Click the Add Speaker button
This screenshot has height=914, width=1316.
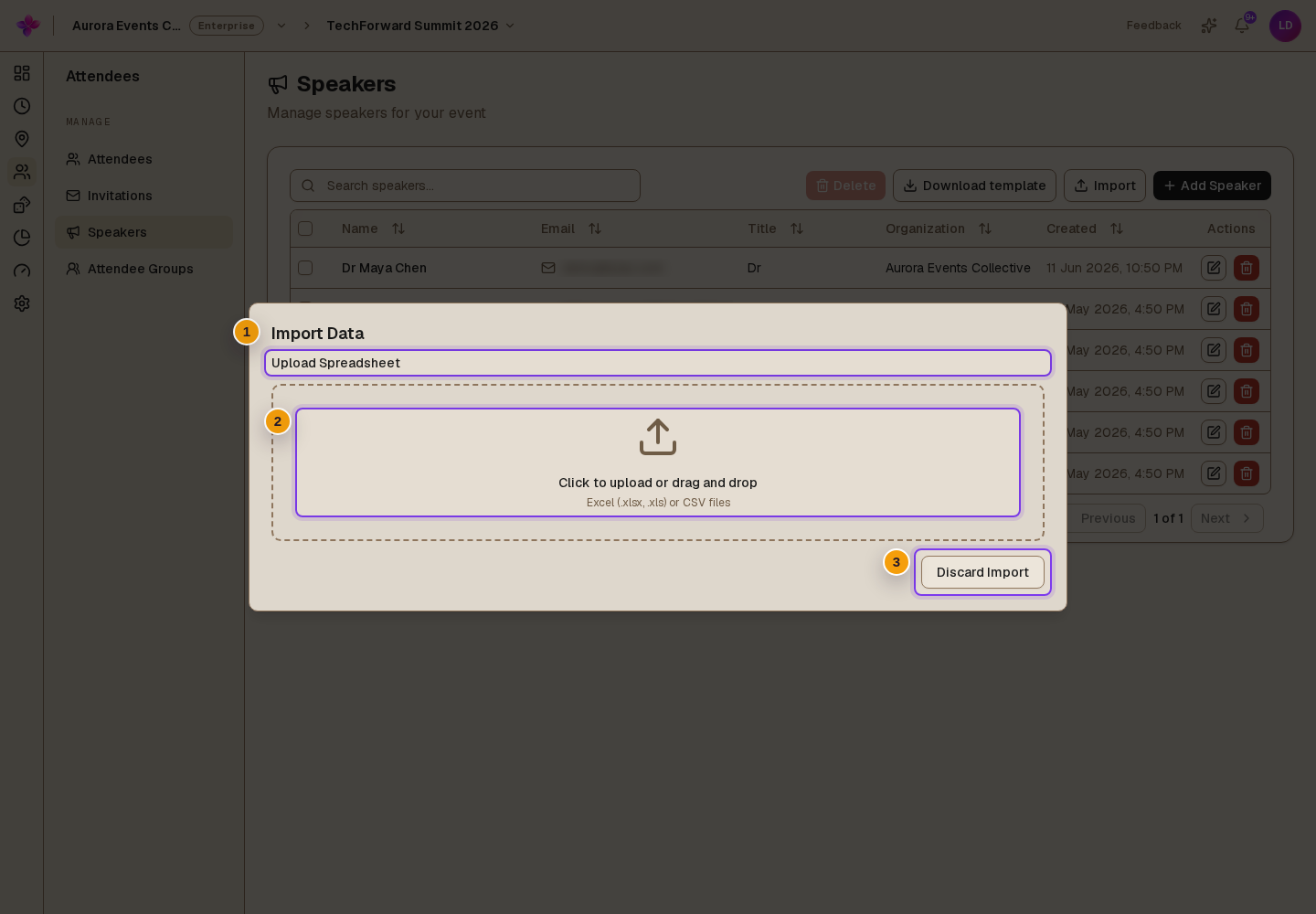1212,186
